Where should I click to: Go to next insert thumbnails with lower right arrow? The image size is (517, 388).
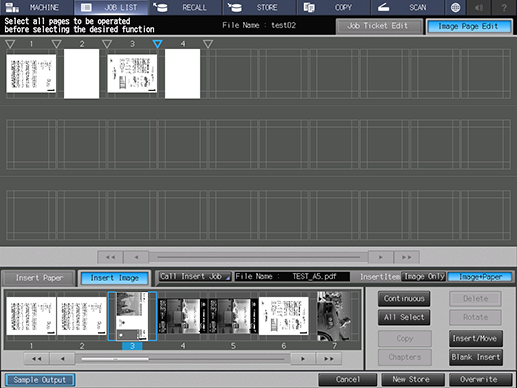[303, 359]
